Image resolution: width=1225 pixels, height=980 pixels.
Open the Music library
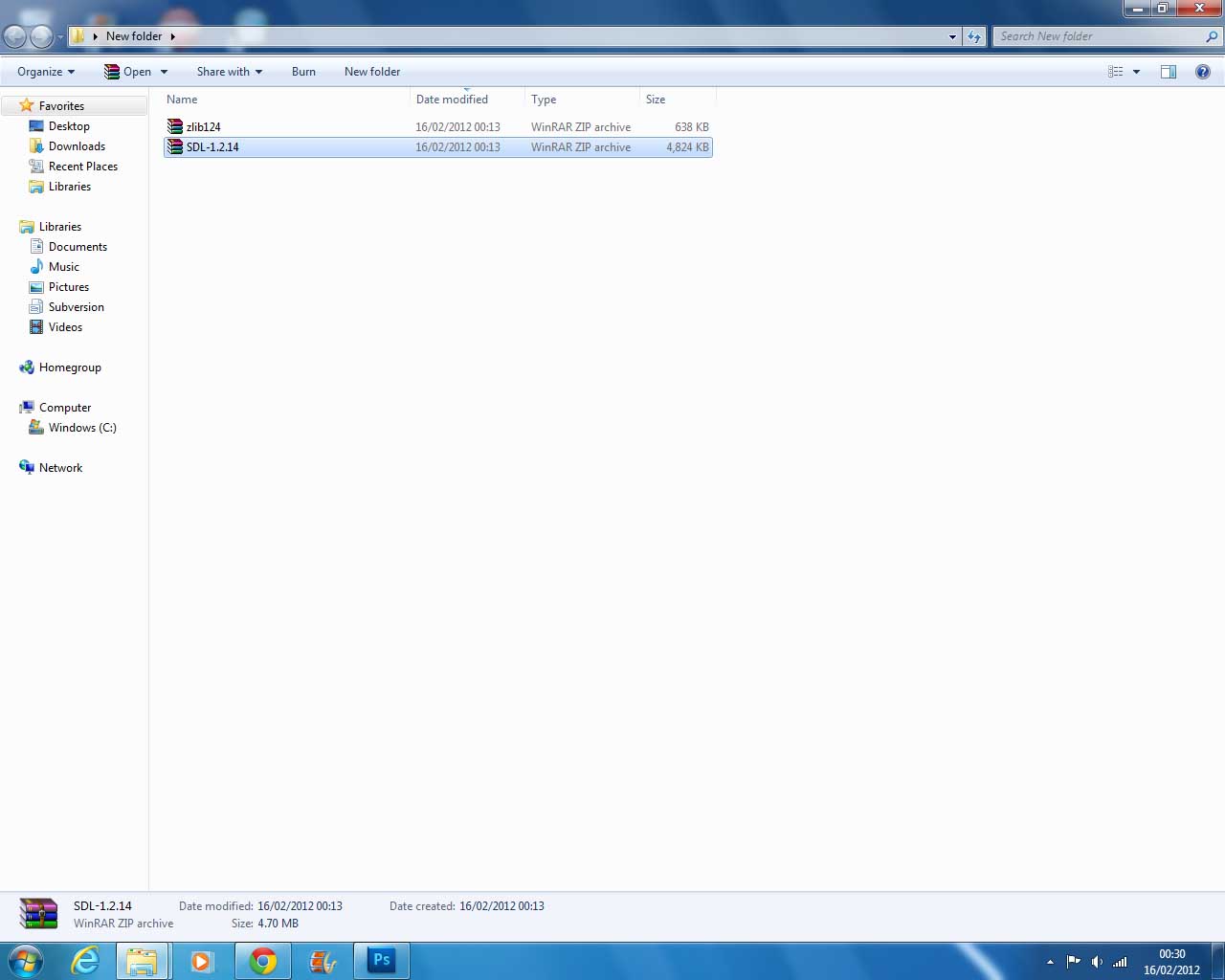point(64,267)
